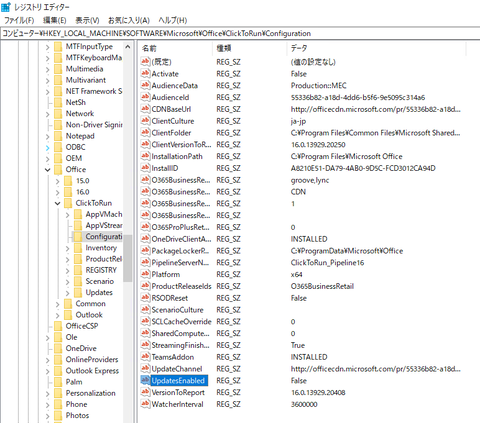The width and height of the screenshot is (480, 423).
Task: Click the RSODReset value icon
Action: click(x=145, y=298)
